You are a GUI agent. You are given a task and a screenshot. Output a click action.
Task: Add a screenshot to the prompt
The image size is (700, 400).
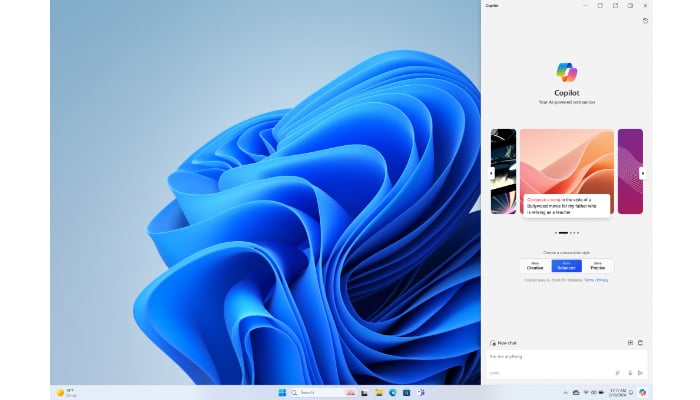point(630,343)
